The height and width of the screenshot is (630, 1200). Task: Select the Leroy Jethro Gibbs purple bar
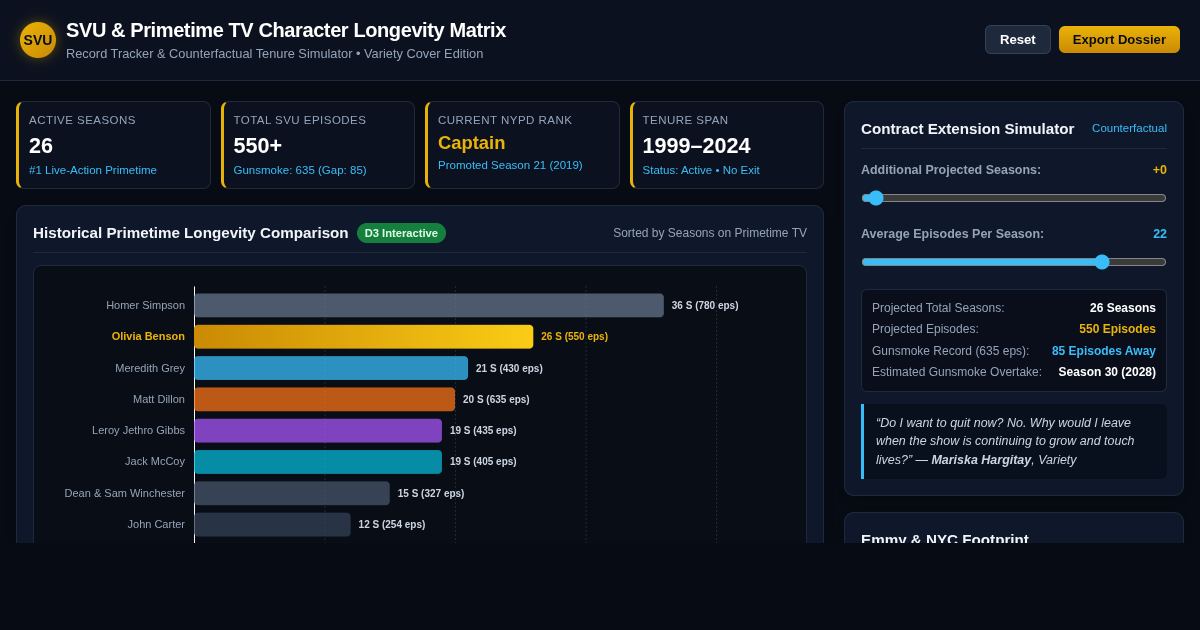[x=318, y=430]
